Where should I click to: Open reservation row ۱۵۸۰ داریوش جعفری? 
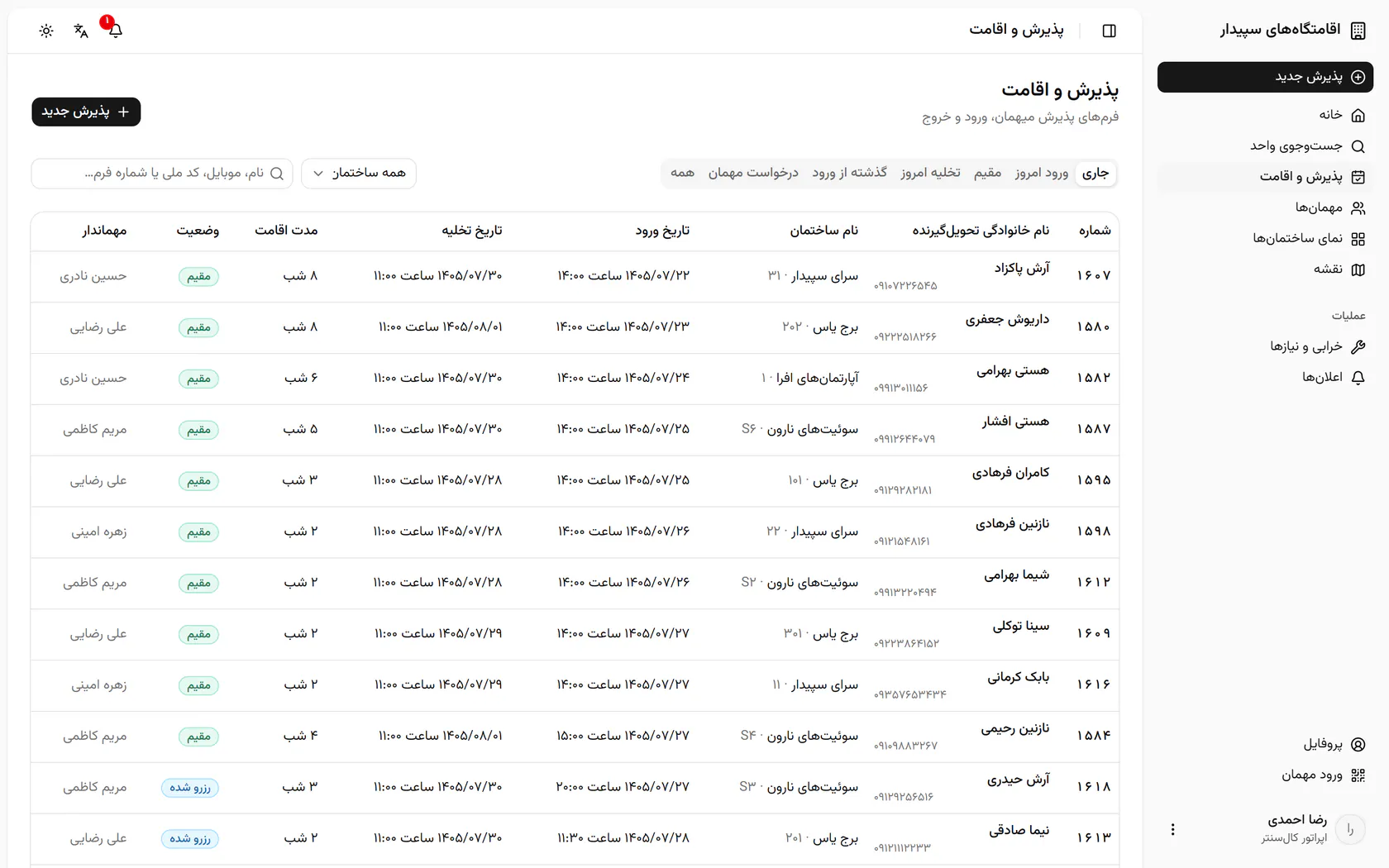pyautogui.click(x=575, y=327)
